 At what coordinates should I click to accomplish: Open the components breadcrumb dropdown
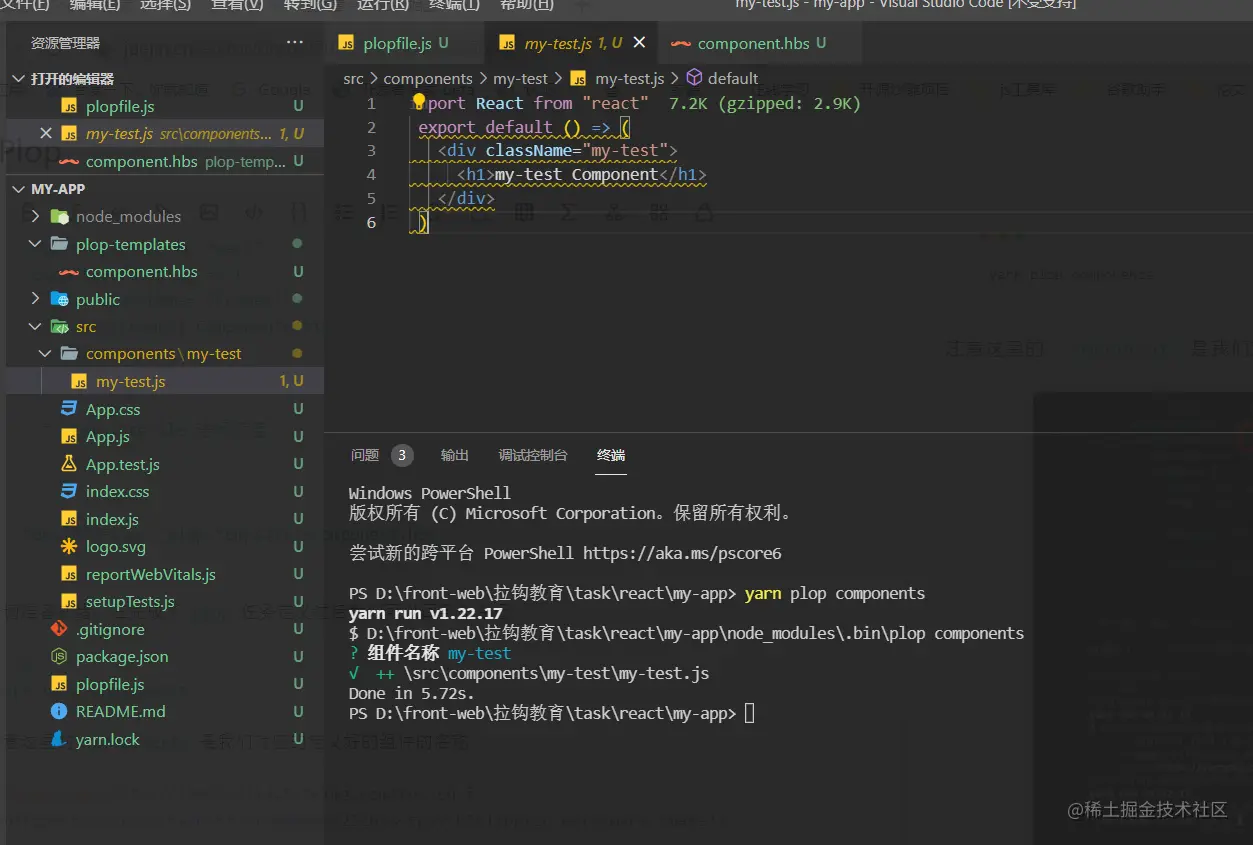[428, 78]
